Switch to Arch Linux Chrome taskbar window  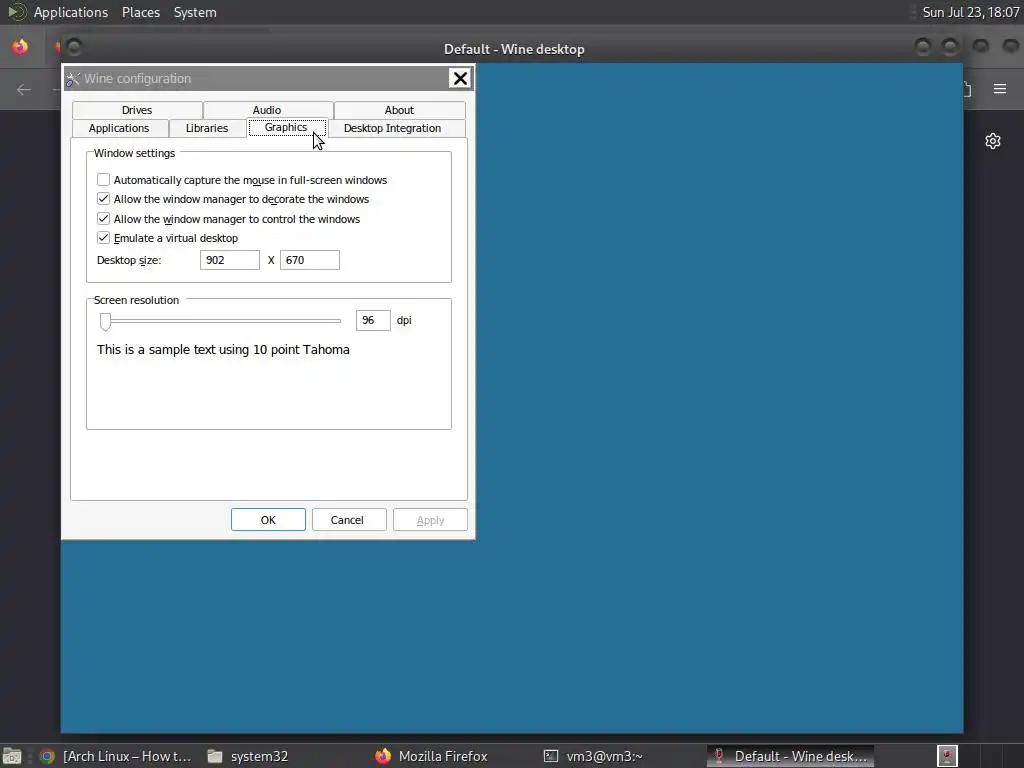[x=115, y=756]
